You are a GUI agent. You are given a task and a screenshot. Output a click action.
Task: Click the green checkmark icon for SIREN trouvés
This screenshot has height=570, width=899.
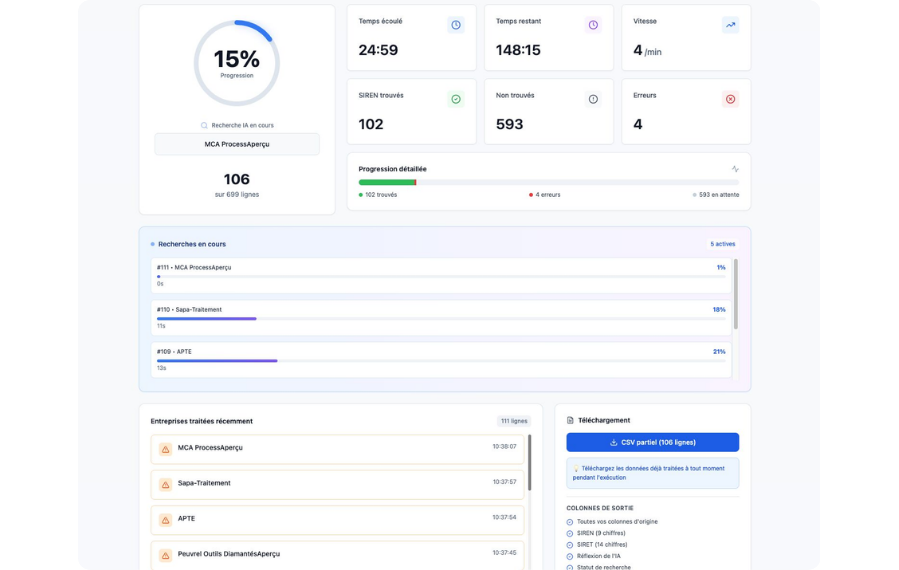pos(456,99)
